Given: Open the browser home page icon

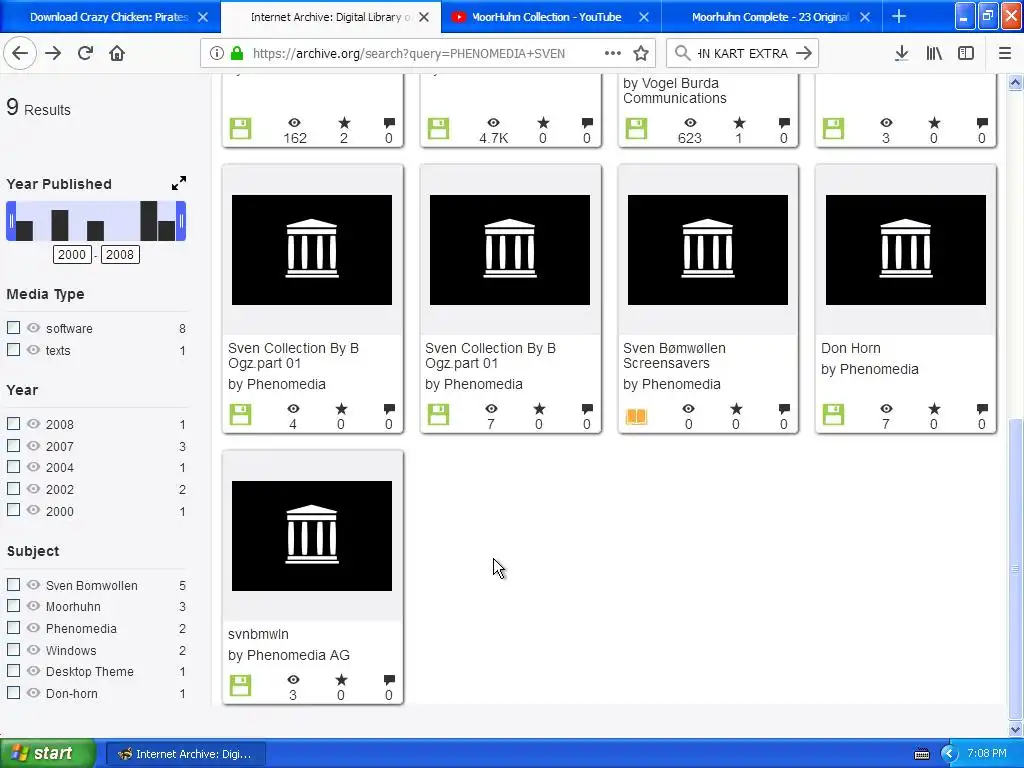Looking at the screenshot, I should [117, 53].
